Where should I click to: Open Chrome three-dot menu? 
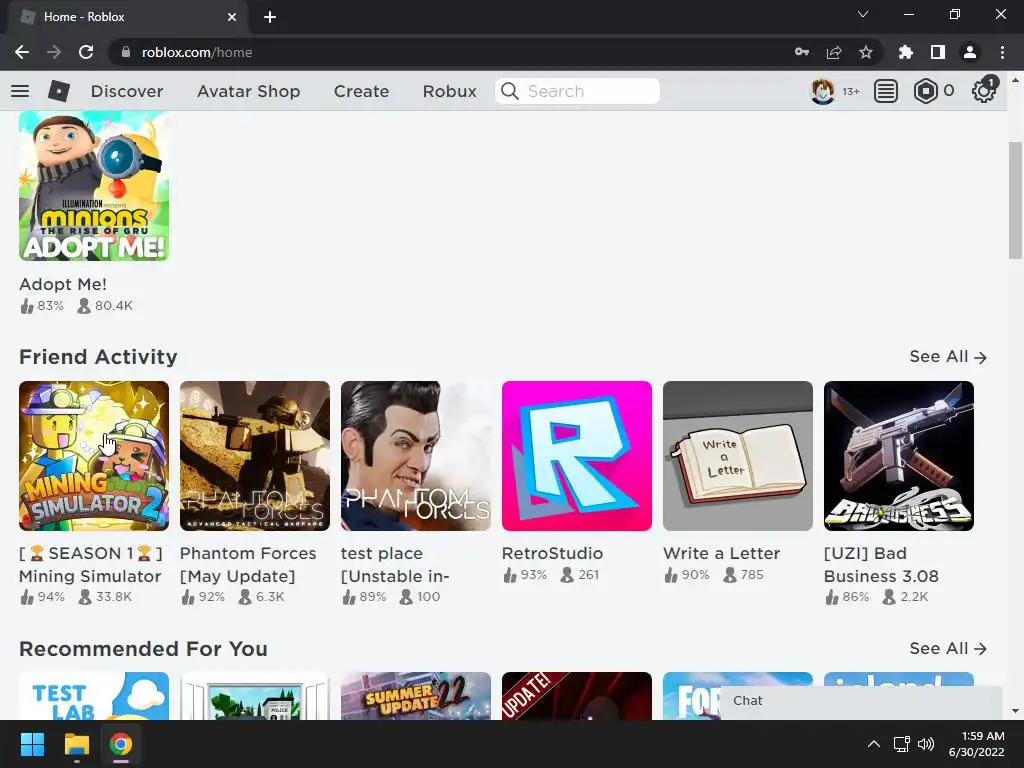pos(1002,52)
